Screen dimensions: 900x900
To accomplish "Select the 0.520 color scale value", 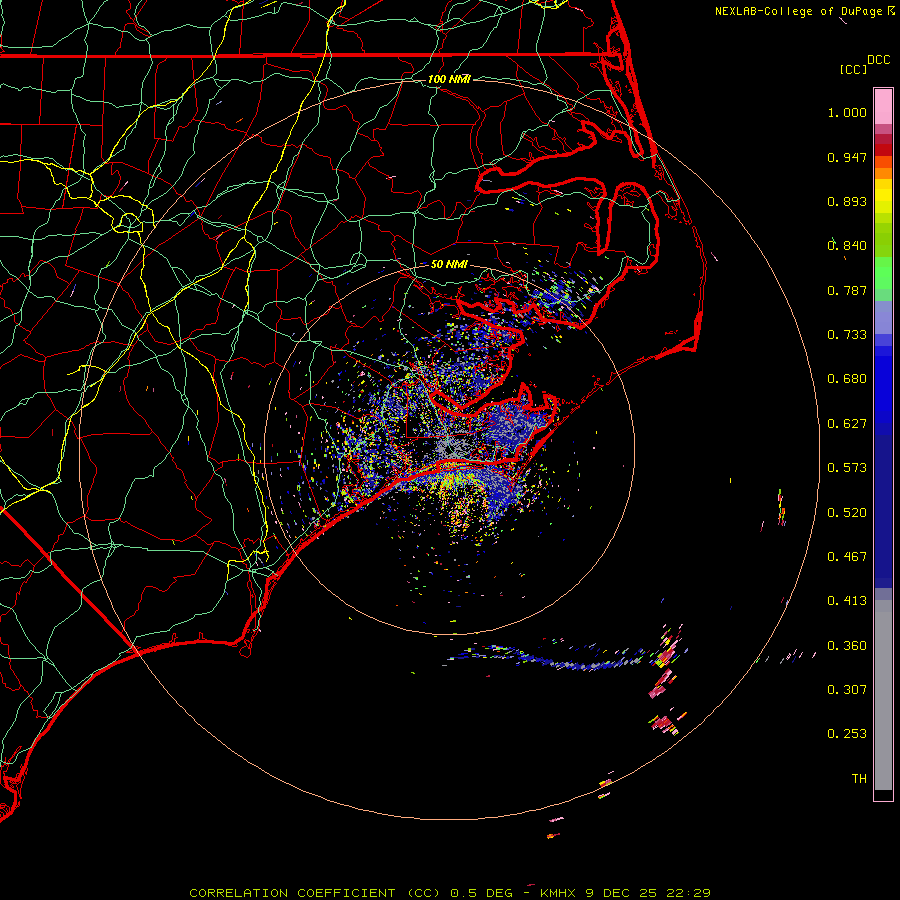I will [847, 513].
